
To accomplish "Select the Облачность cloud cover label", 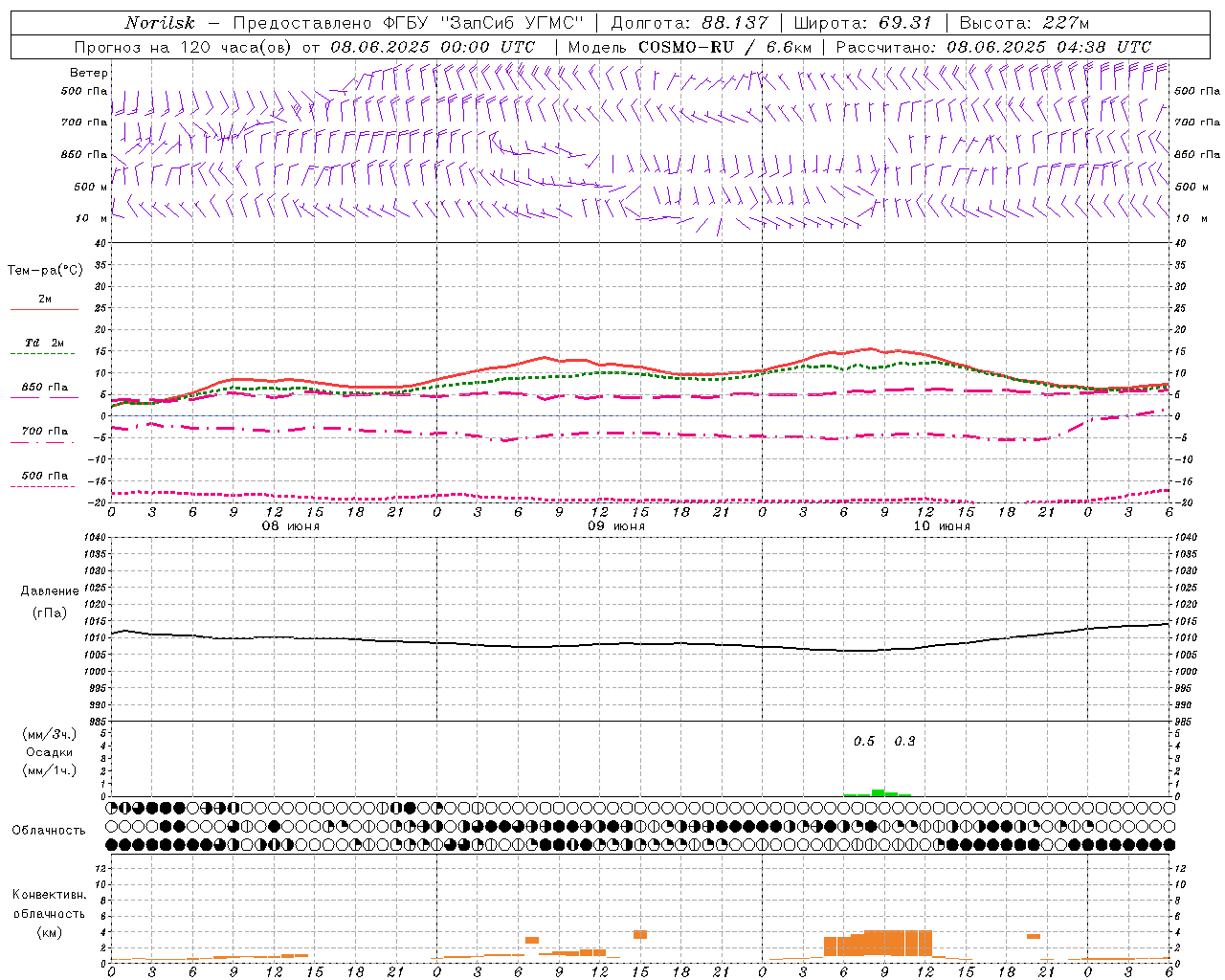I will 49,831.
